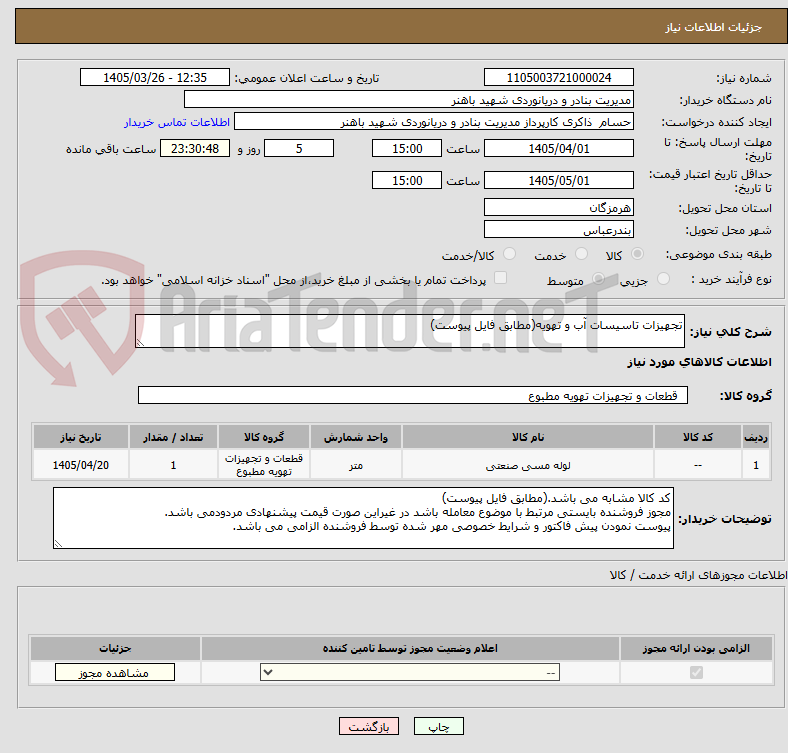The image size is (788, 753).
Task: Click the item name لوله مسی صنعتی cell
Action: [528, 465]
